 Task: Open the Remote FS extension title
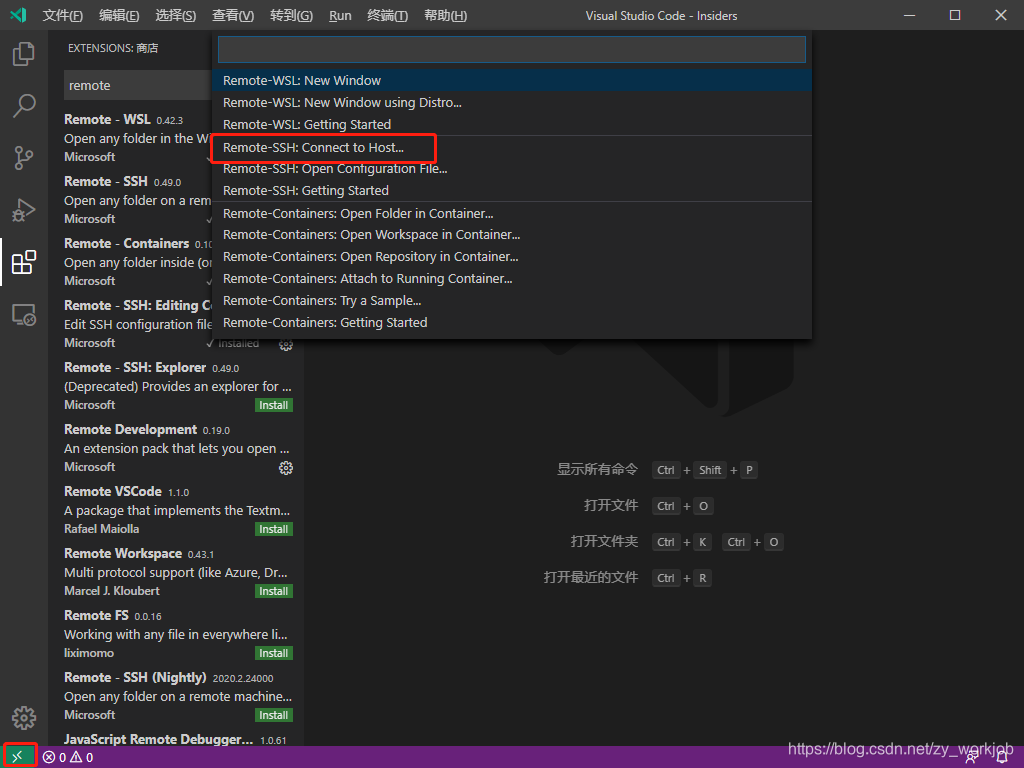(x=96, y=615)
